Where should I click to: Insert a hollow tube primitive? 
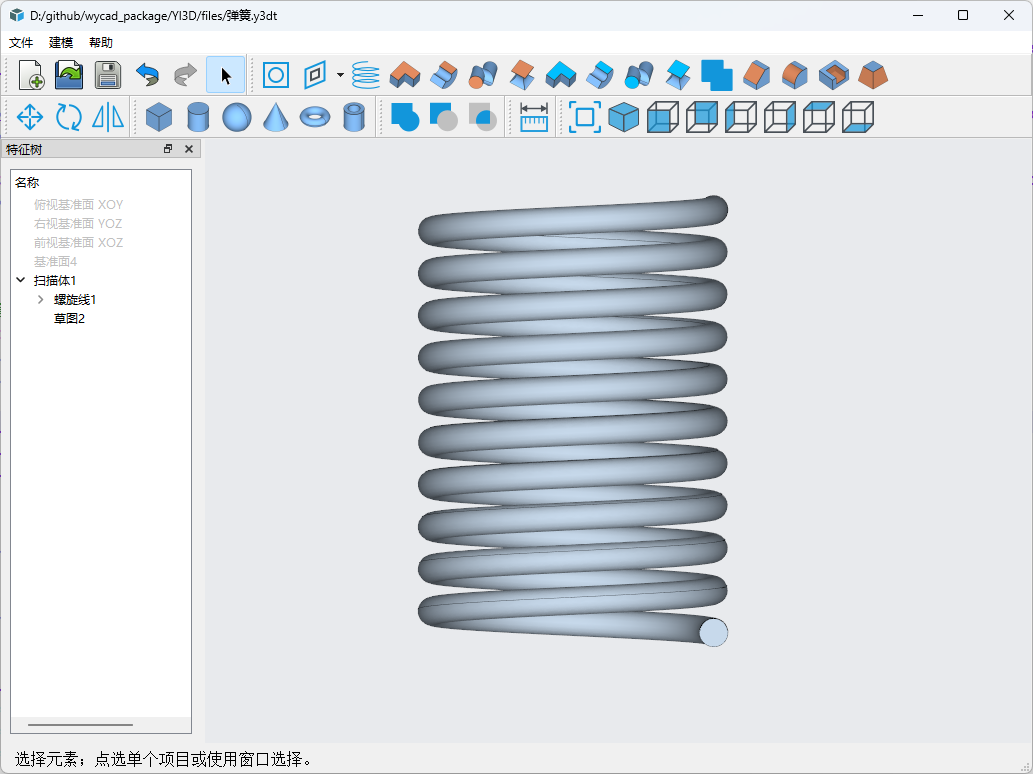[354, 117]
